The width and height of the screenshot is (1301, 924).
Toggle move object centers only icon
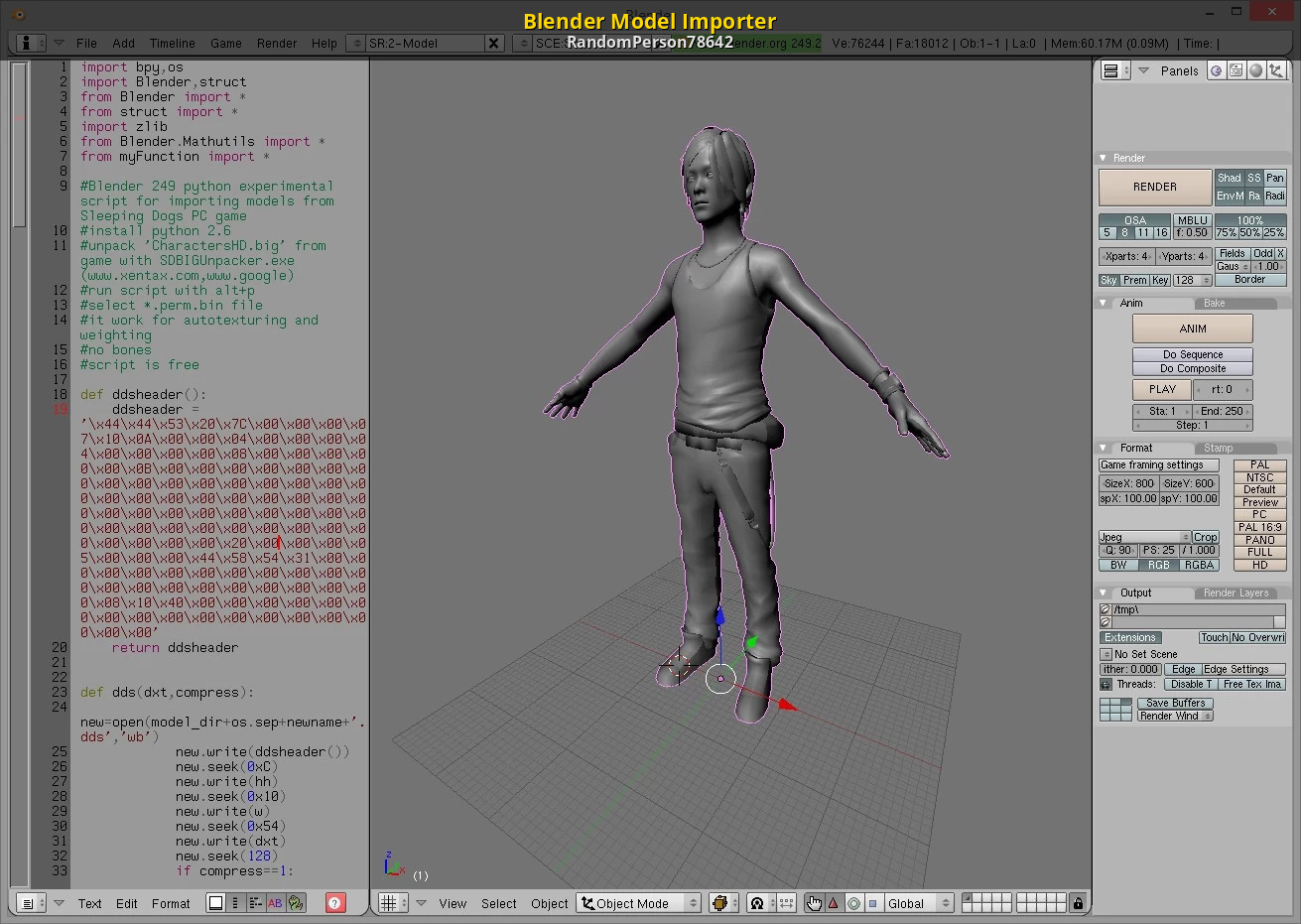pyautogui.click(x=786, y=903)
